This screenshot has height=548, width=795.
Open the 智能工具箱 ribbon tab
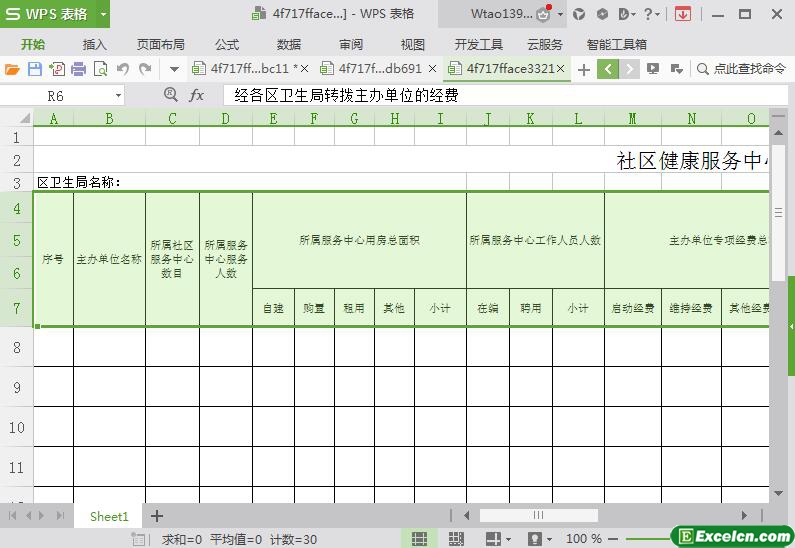pos(617,45)
